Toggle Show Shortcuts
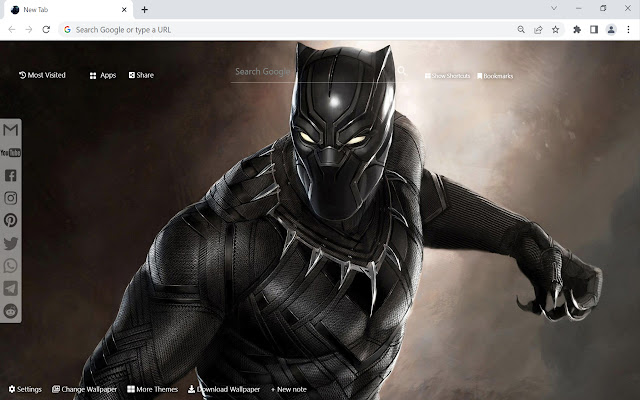Viewport: 640px width, 400px height. [x=447, y=76]
